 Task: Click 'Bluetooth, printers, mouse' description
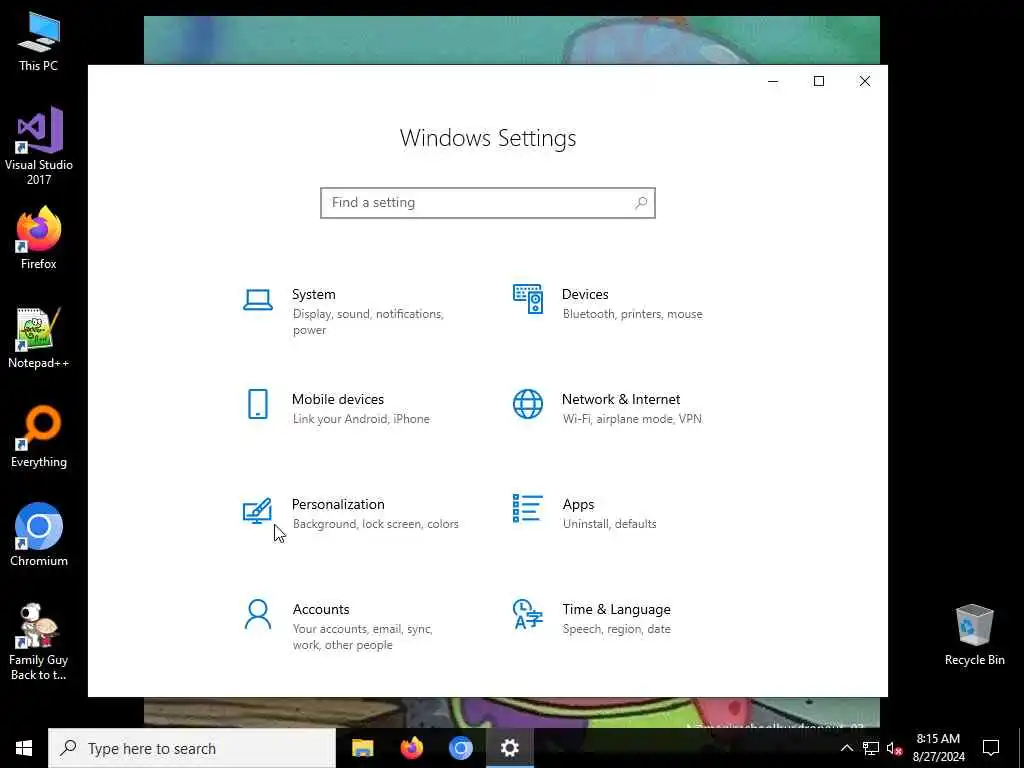633,314
